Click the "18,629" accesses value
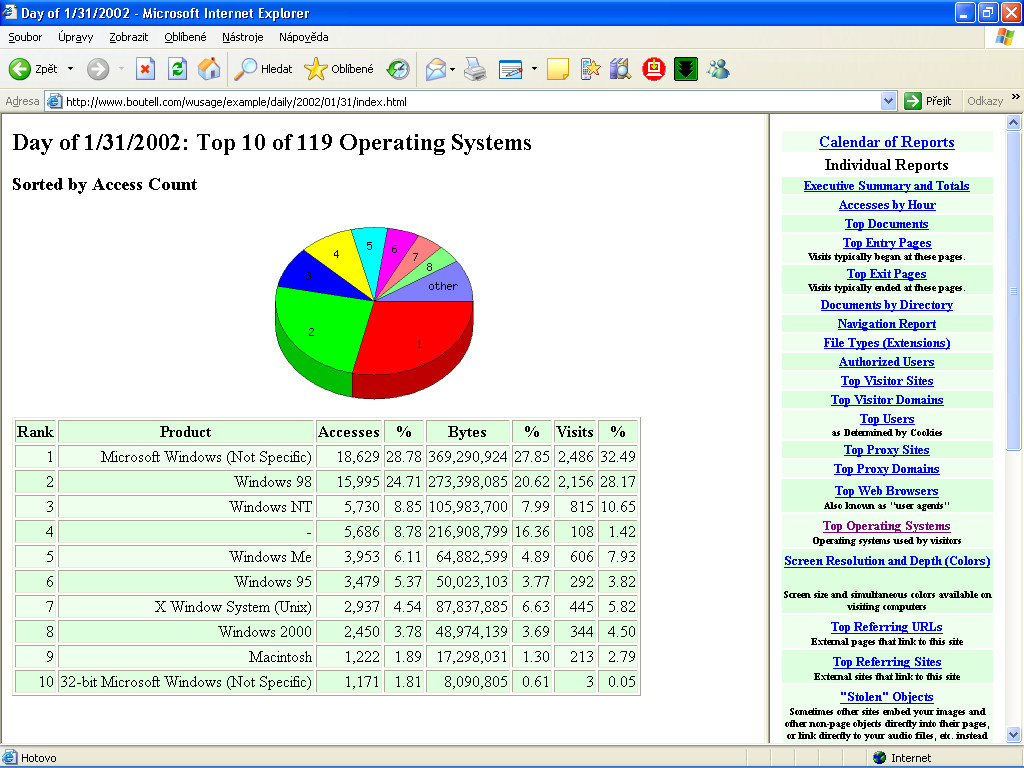 tap(358, 456)
